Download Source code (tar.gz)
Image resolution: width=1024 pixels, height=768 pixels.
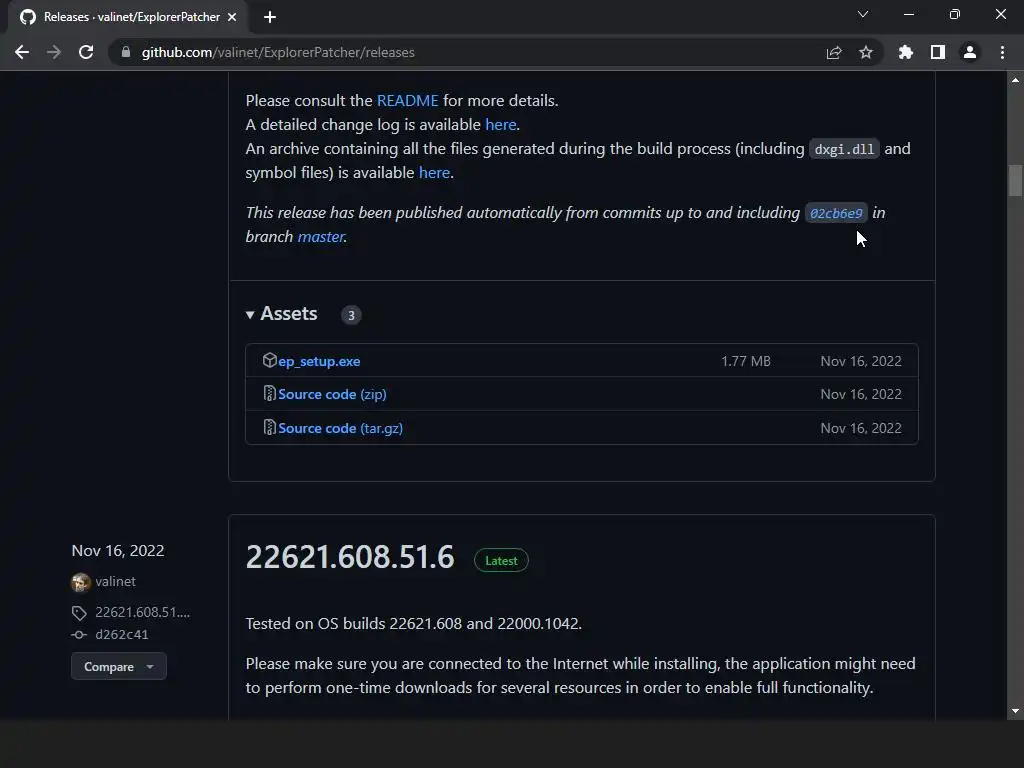click(x=340, y=428)
